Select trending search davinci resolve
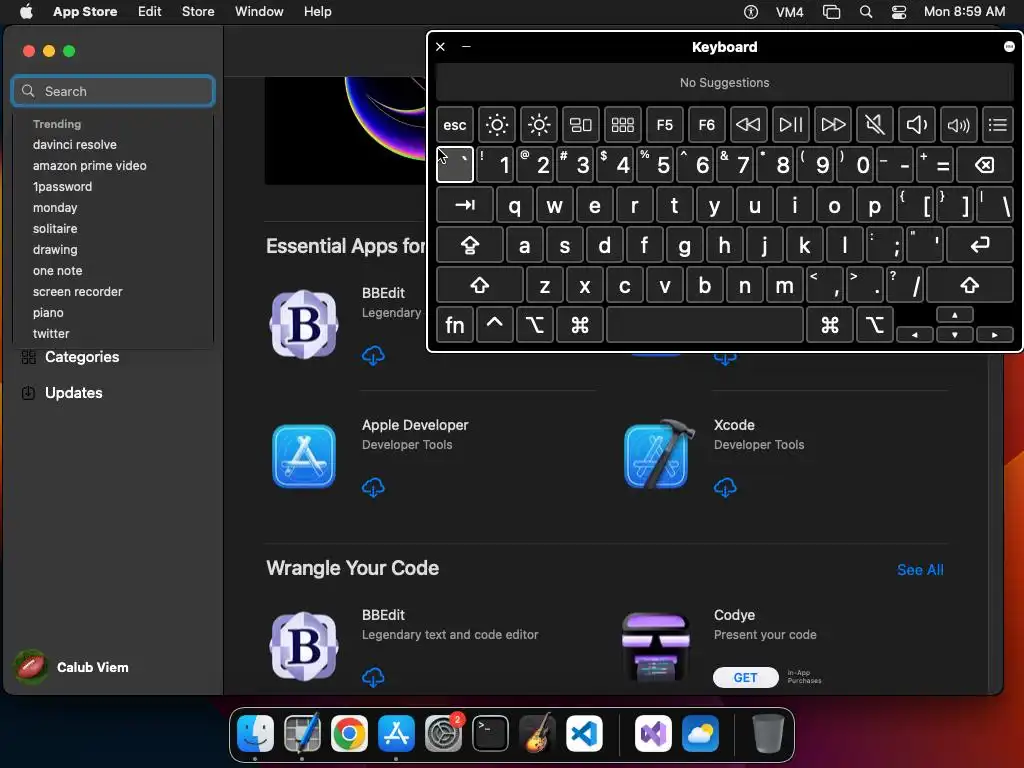Image resolution: width=1024 pixels, height=768 pixels. click(74, 144)
